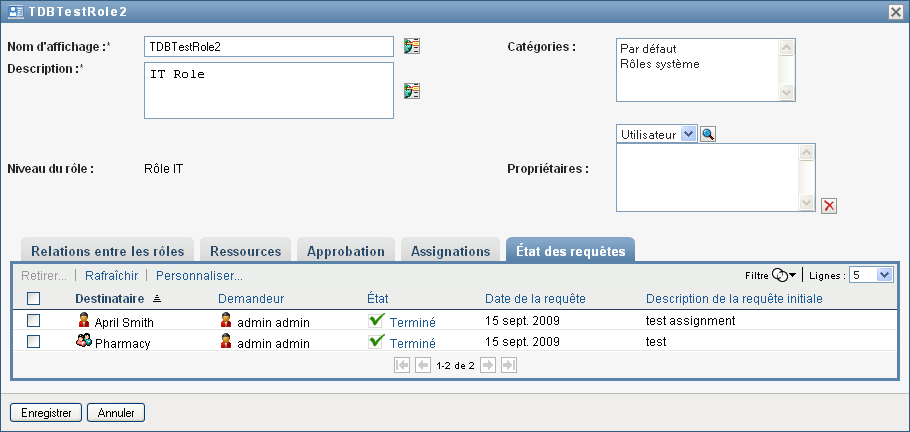Open Terminé status for April Smith
The width and height of the screenshot is (910, 432).
click(x=413, y=322)
